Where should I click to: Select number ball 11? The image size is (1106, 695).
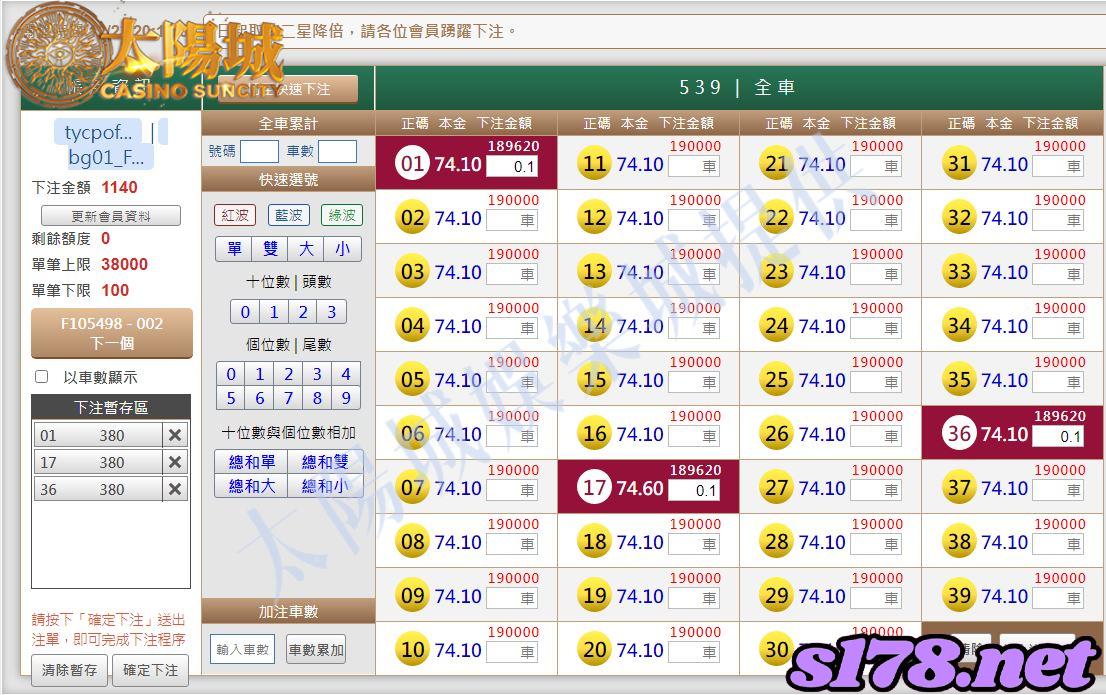click(595, 164)
